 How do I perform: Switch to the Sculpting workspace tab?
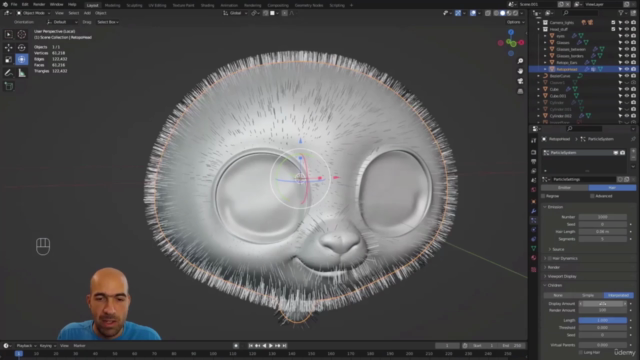pos(134,5)
